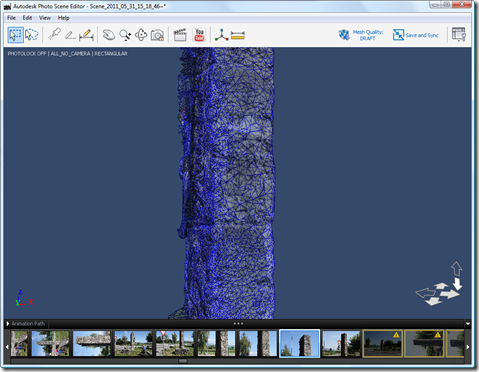This screenshot has height=372, width=479.
Task: Select the upside-down stone cross thumbnail
Action: point(50,344)
